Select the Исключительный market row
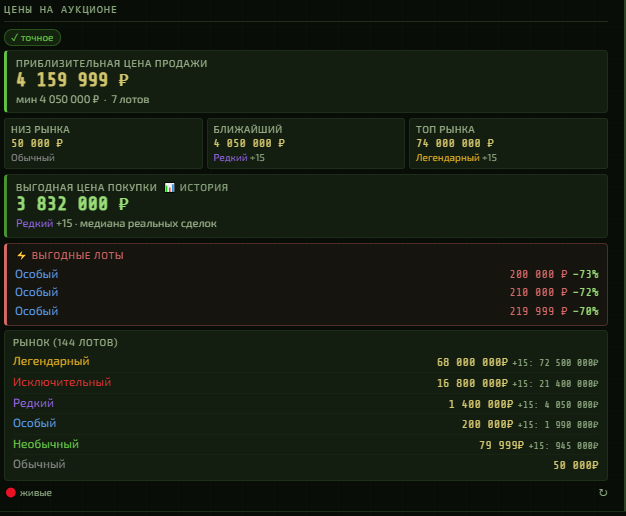This screenshot has height=516, width=626. coord(305,383)
